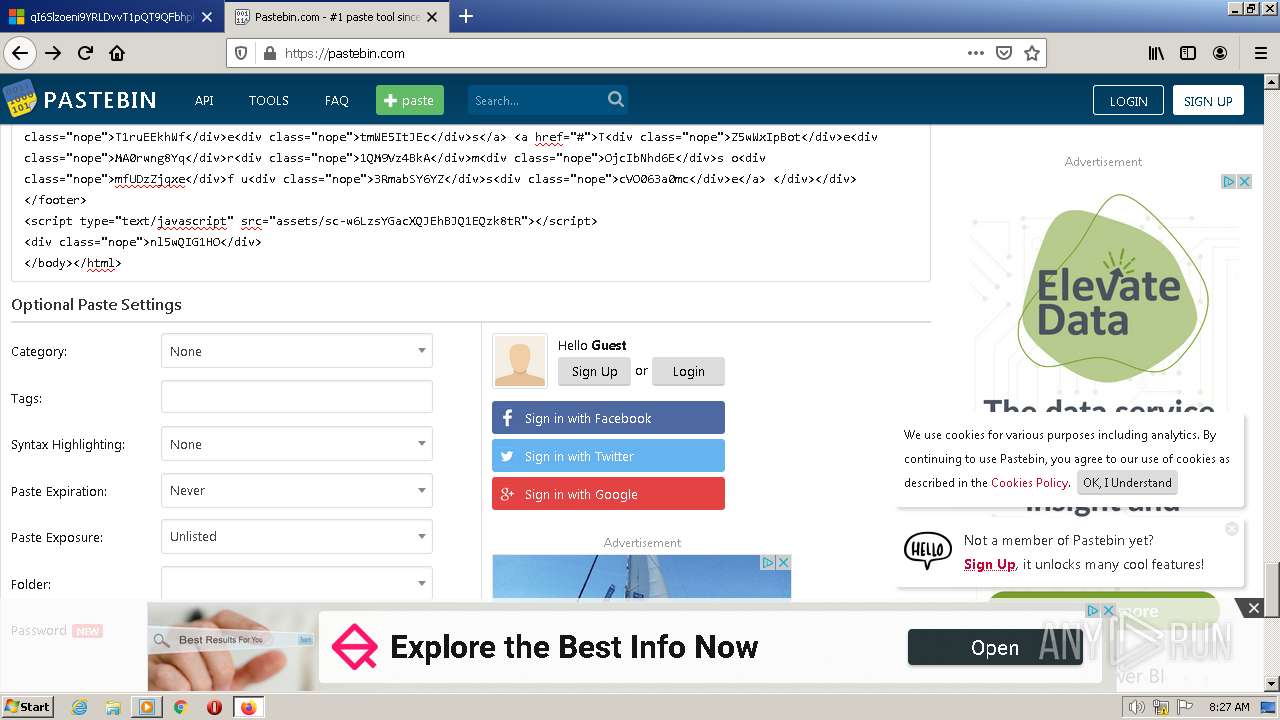Open the TOOLS menu item
The height and width of the screenshot is (720, 1280).
[x=268, y=100]
